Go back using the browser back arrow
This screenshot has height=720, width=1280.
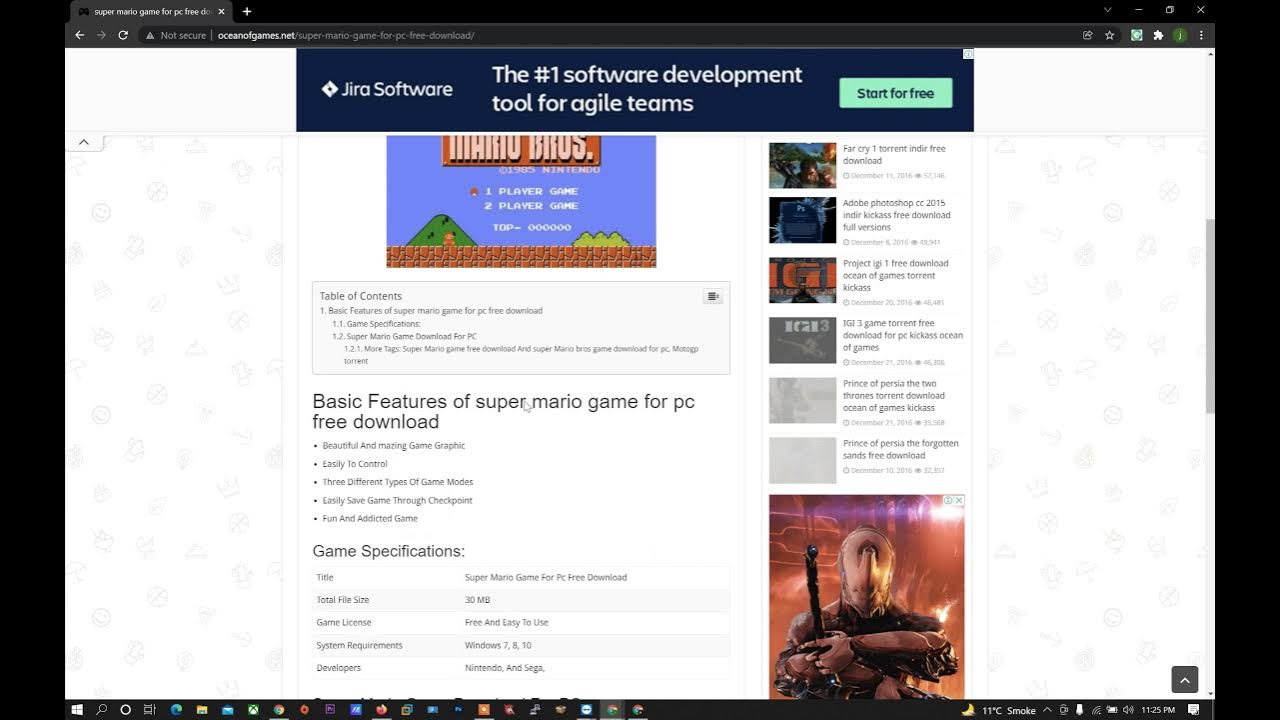point(80,35)
